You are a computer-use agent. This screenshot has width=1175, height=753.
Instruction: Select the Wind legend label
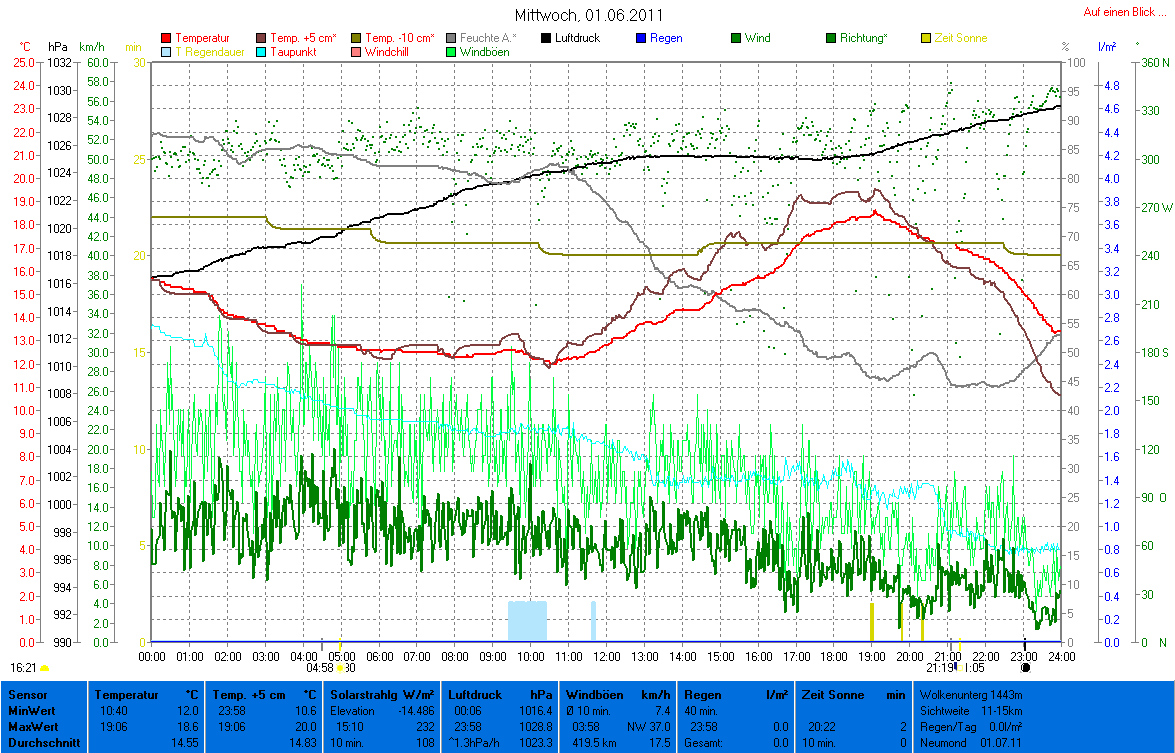tap(758, 38)
